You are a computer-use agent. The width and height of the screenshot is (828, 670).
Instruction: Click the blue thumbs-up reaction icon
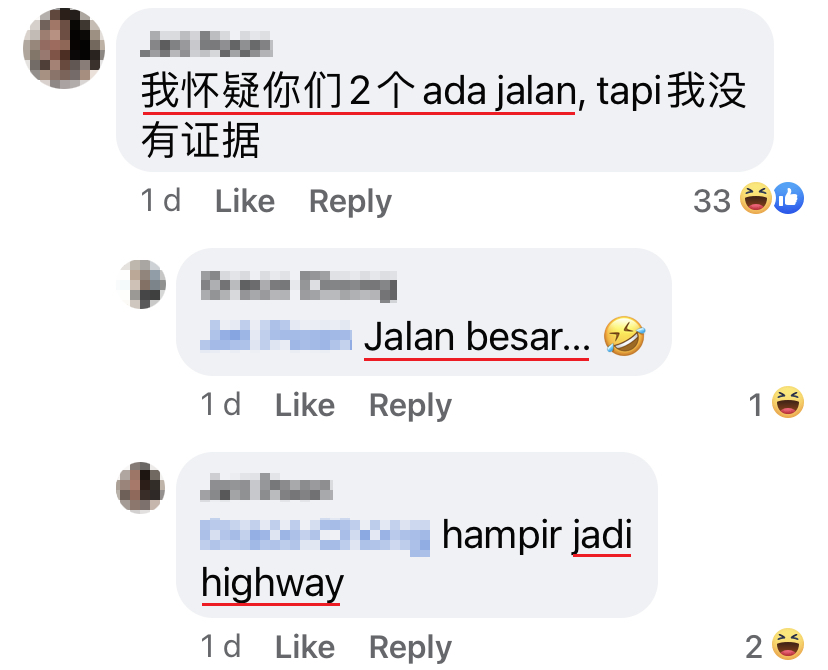[788, 199]
